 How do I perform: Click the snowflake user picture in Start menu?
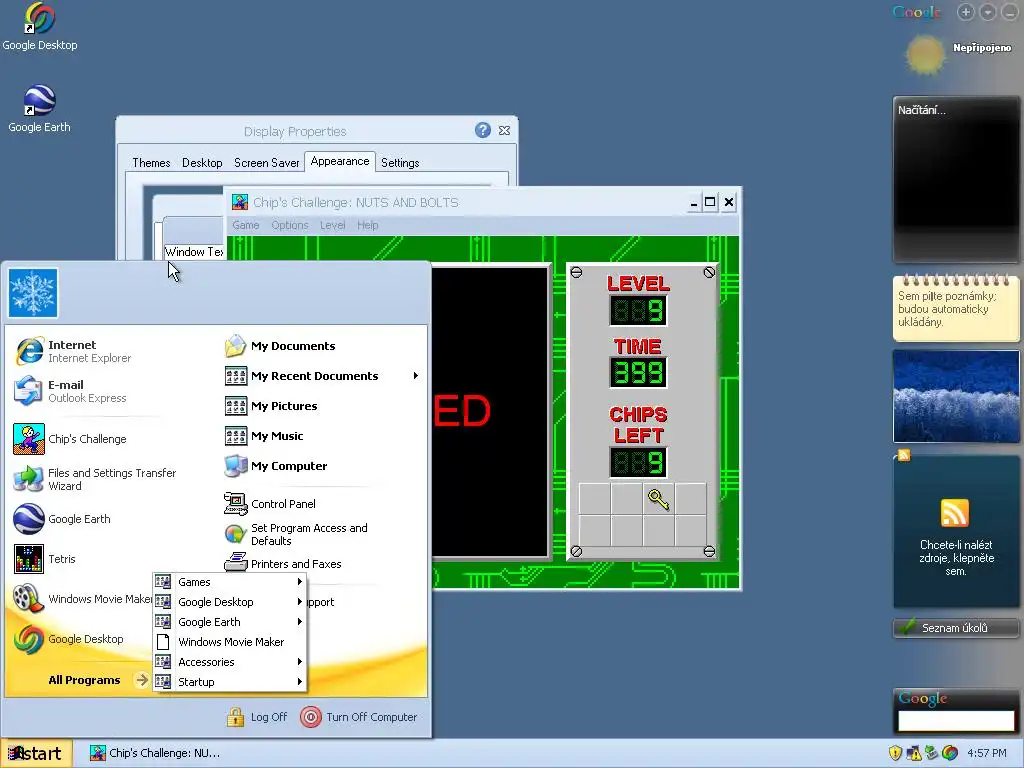click(x=33, y=293)
